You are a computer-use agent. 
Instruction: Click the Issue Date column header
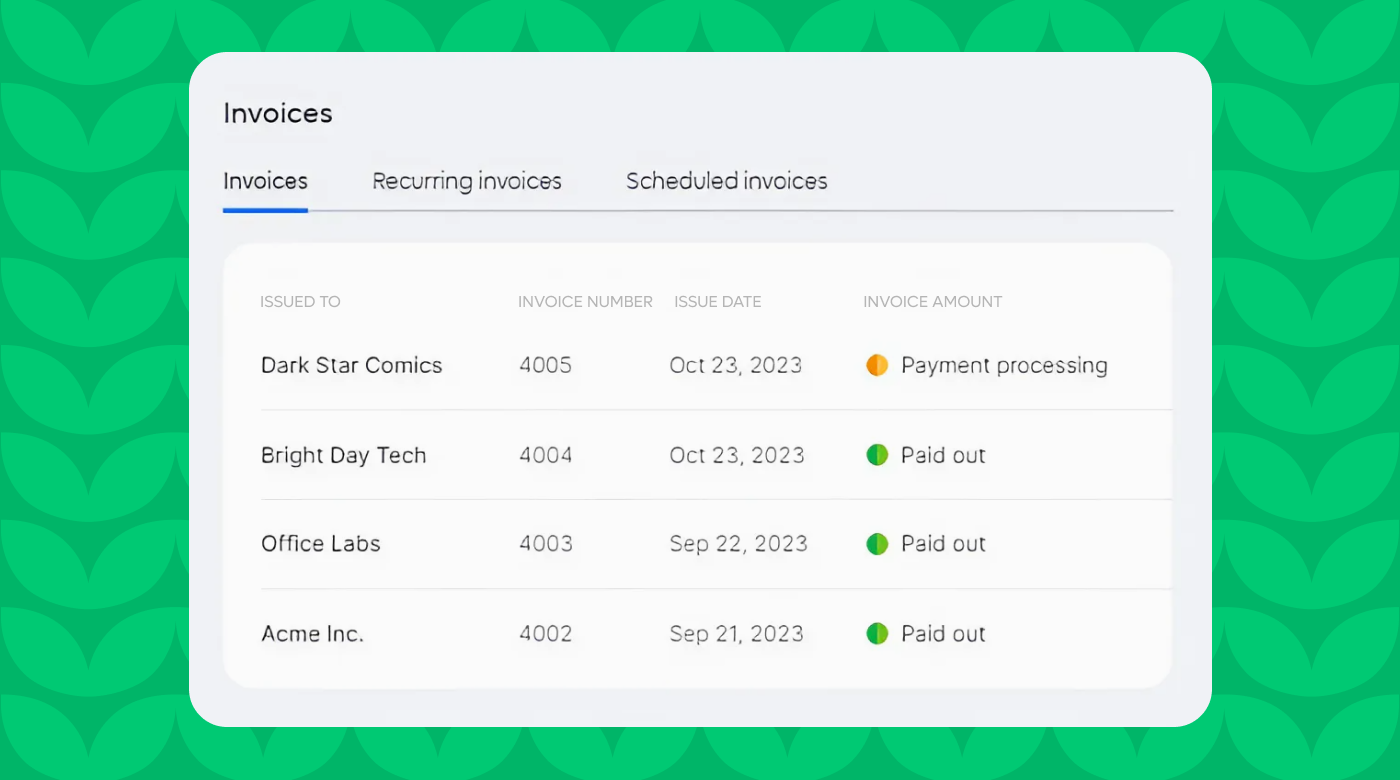[x=717, y=302]
